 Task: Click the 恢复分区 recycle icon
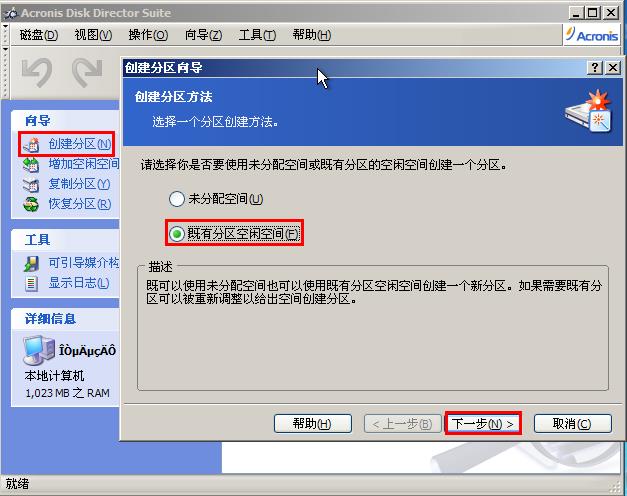31,204
